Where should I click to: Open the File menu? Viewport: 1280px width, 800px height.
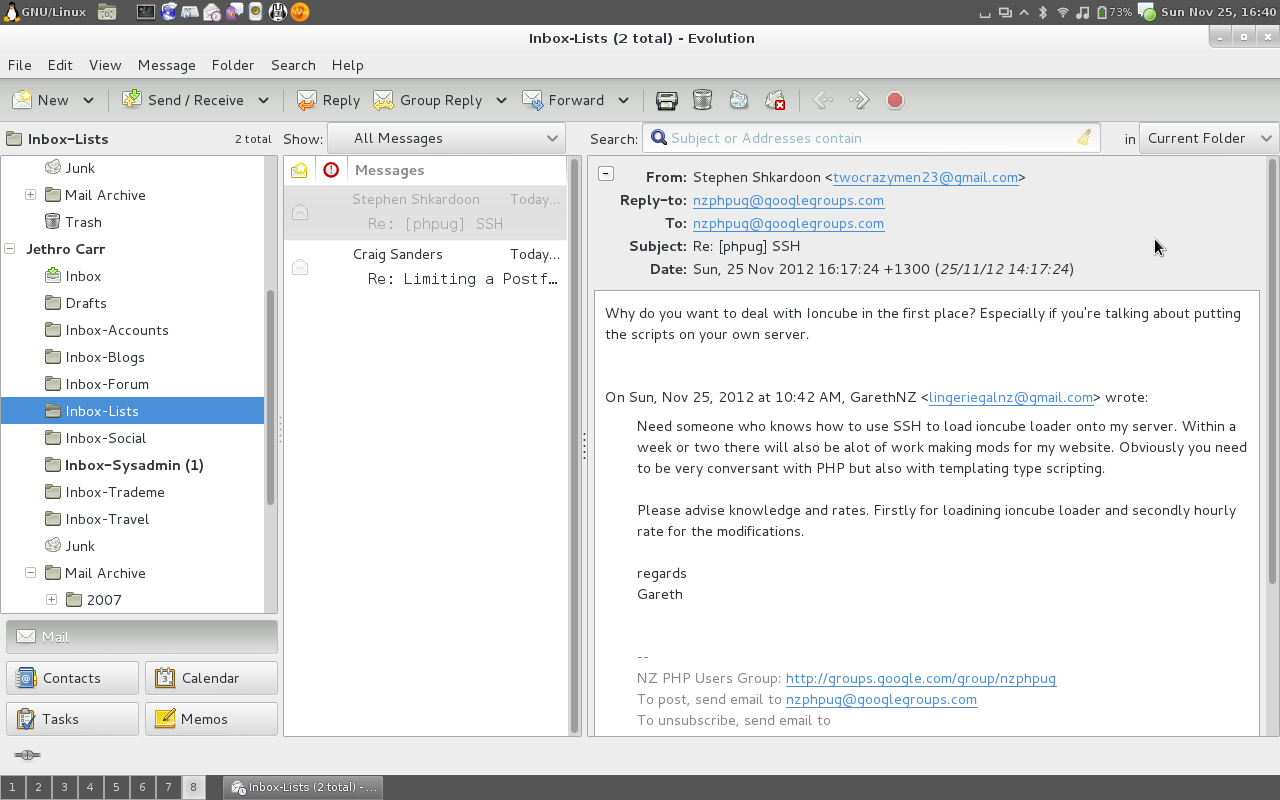(x=20, y=65)
